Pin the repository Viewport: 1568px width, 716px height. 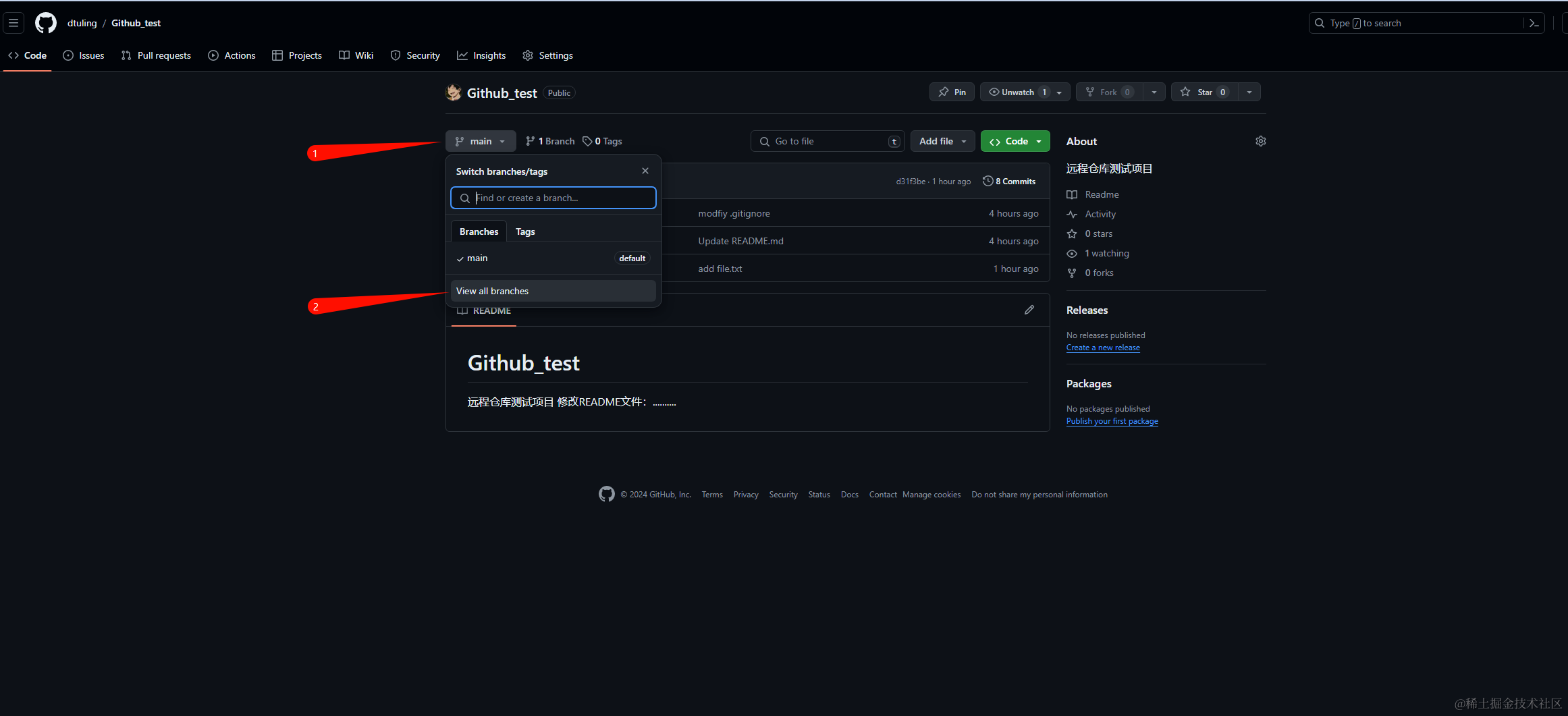click(x=952, y=92)
